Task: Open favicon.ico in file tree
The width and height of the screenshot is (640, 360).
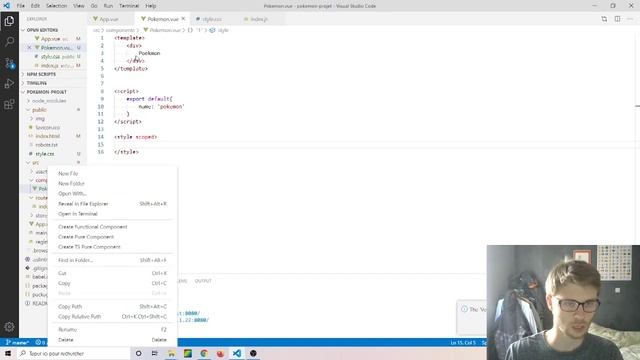Action: click(53, 127)
